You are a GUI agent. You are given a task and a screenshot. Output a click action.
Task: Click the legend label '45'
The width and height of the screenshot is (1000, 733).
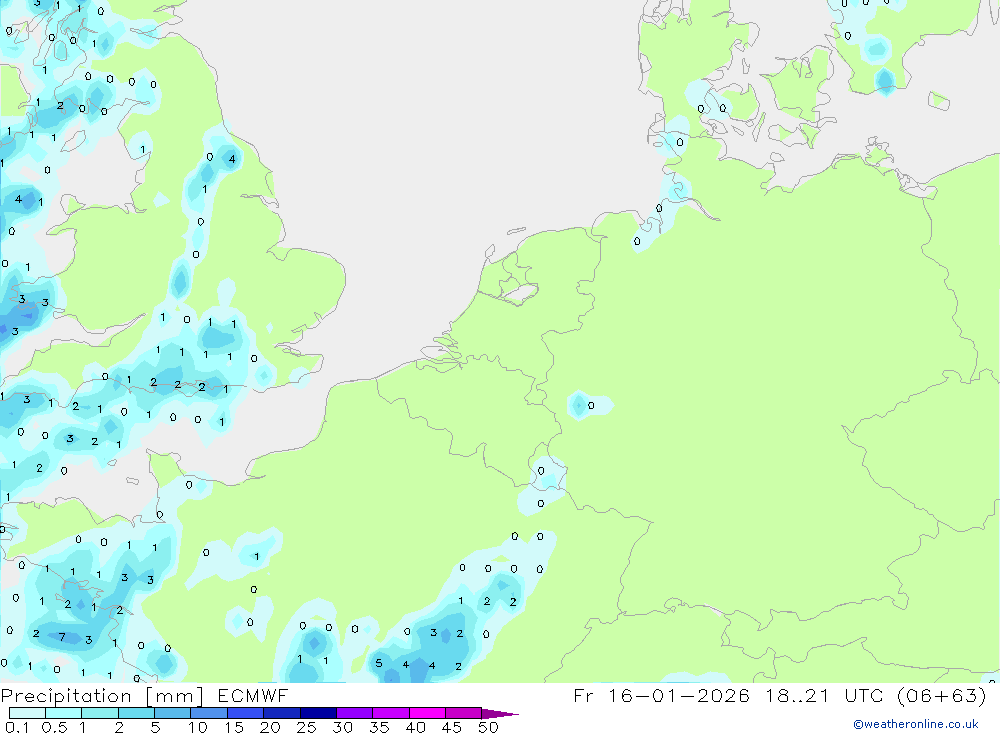click(x=452, y=727)
